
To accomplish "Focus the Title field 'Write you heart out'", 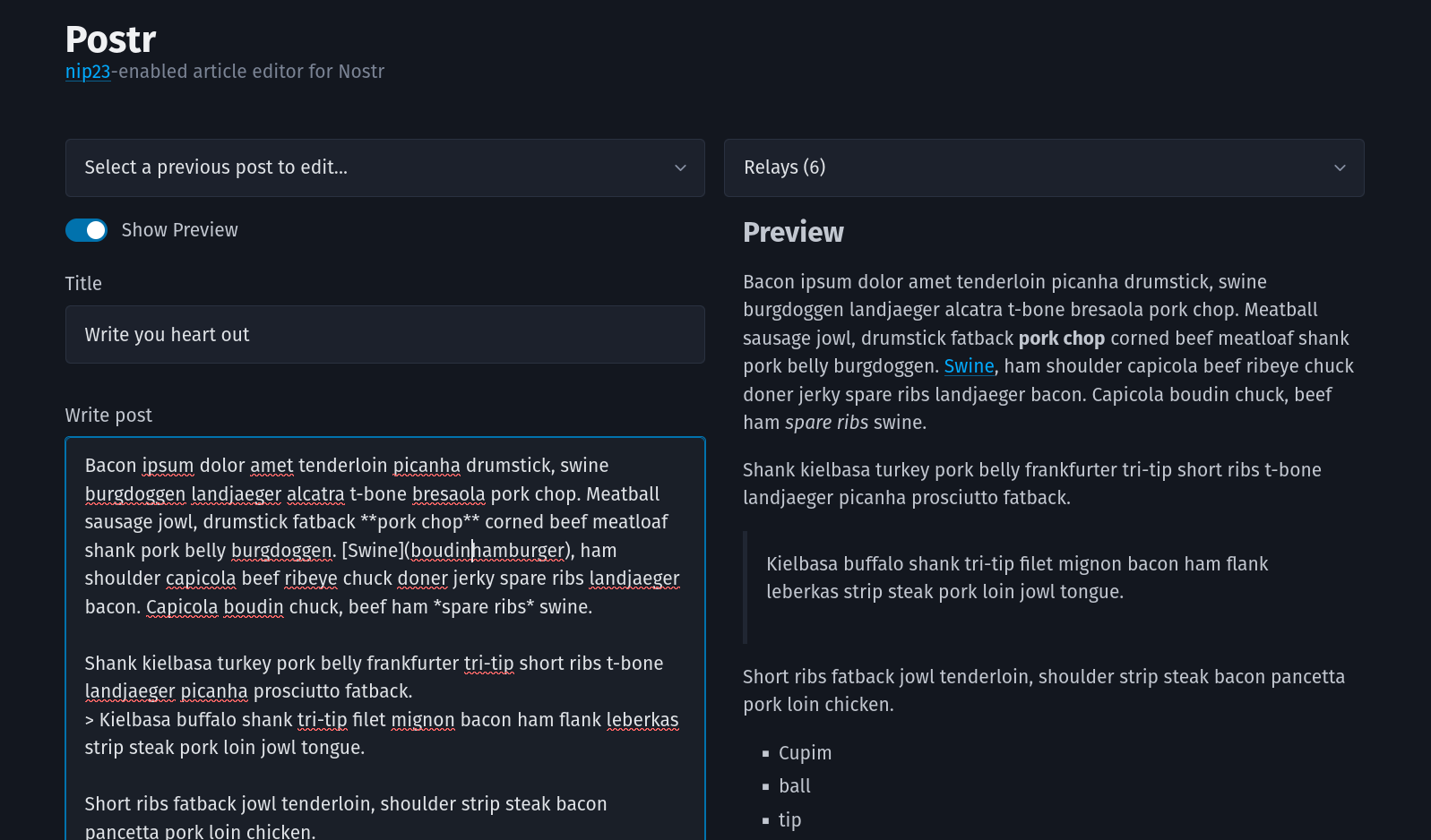I will click(384, 335).
